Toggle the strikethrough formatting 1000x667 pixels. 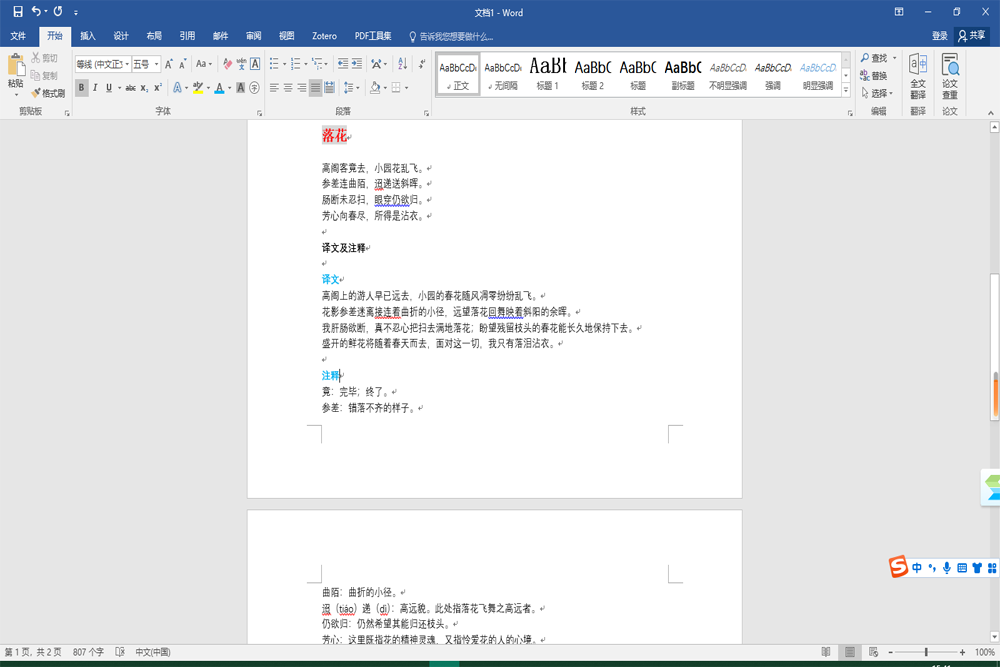130,86
